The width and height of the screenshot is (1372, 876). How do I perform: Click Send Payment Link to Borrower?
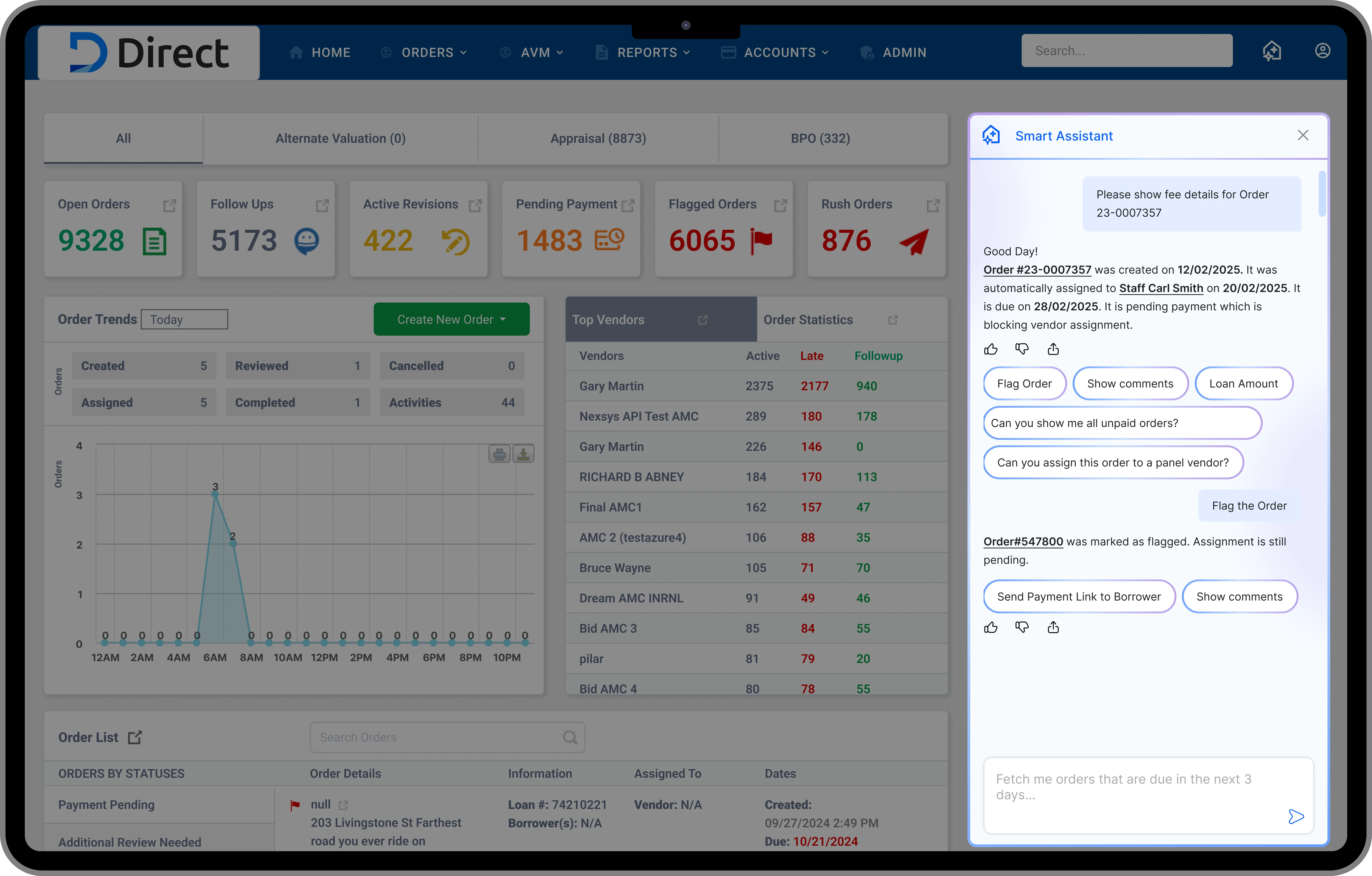pos(1079,596)
